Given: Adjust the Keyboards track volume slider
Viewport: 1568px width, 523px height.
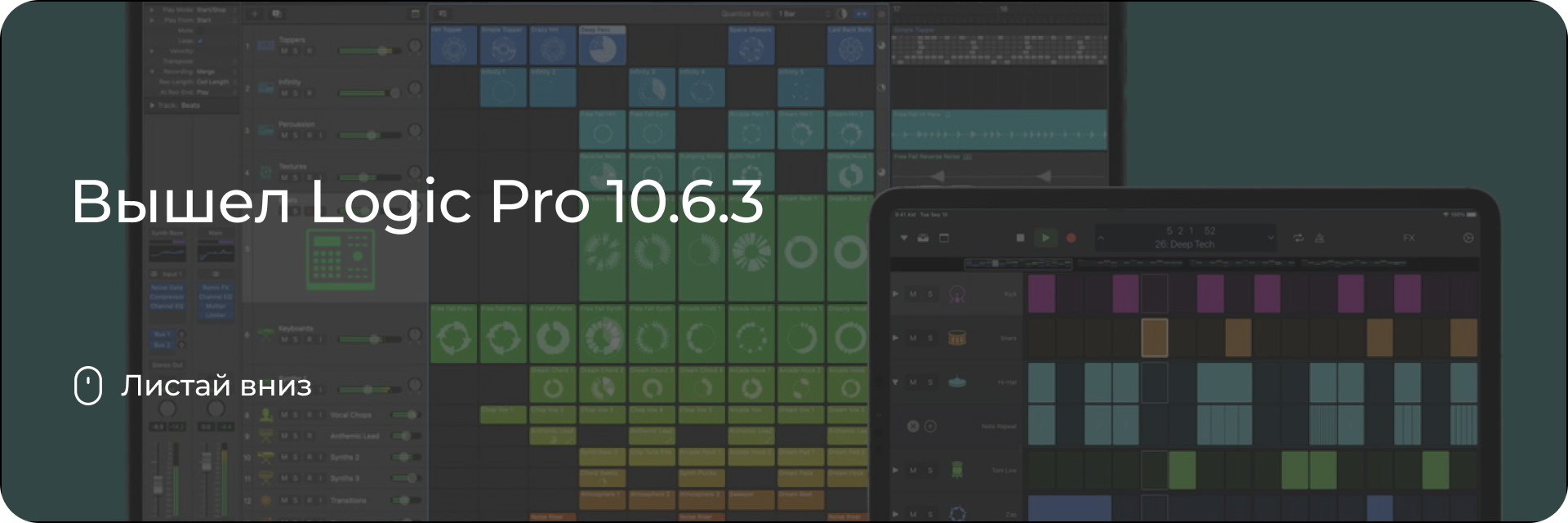Looking at the screenshot, I should pos(369,338).
